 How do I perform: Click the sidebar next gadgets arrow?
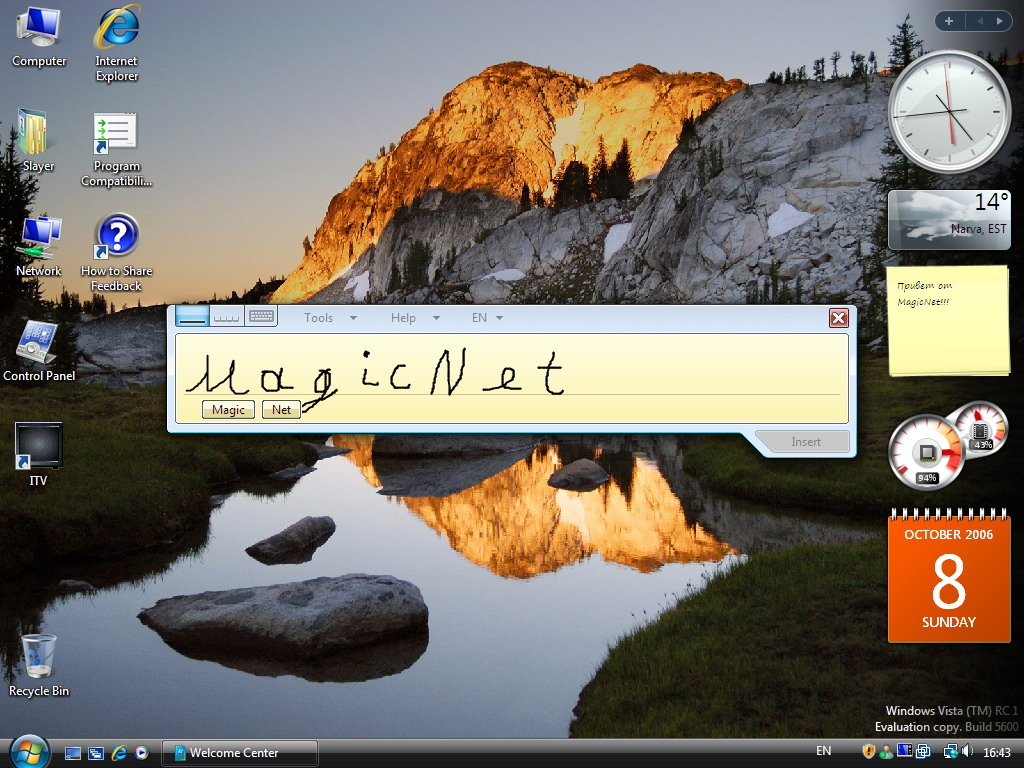(999, 21)
